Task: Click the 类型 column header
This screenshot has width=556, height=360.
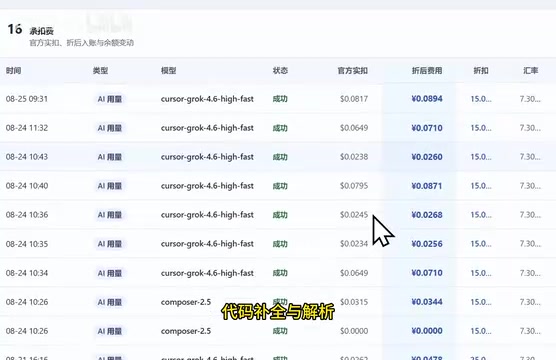Action: click(x=100, y=71)
